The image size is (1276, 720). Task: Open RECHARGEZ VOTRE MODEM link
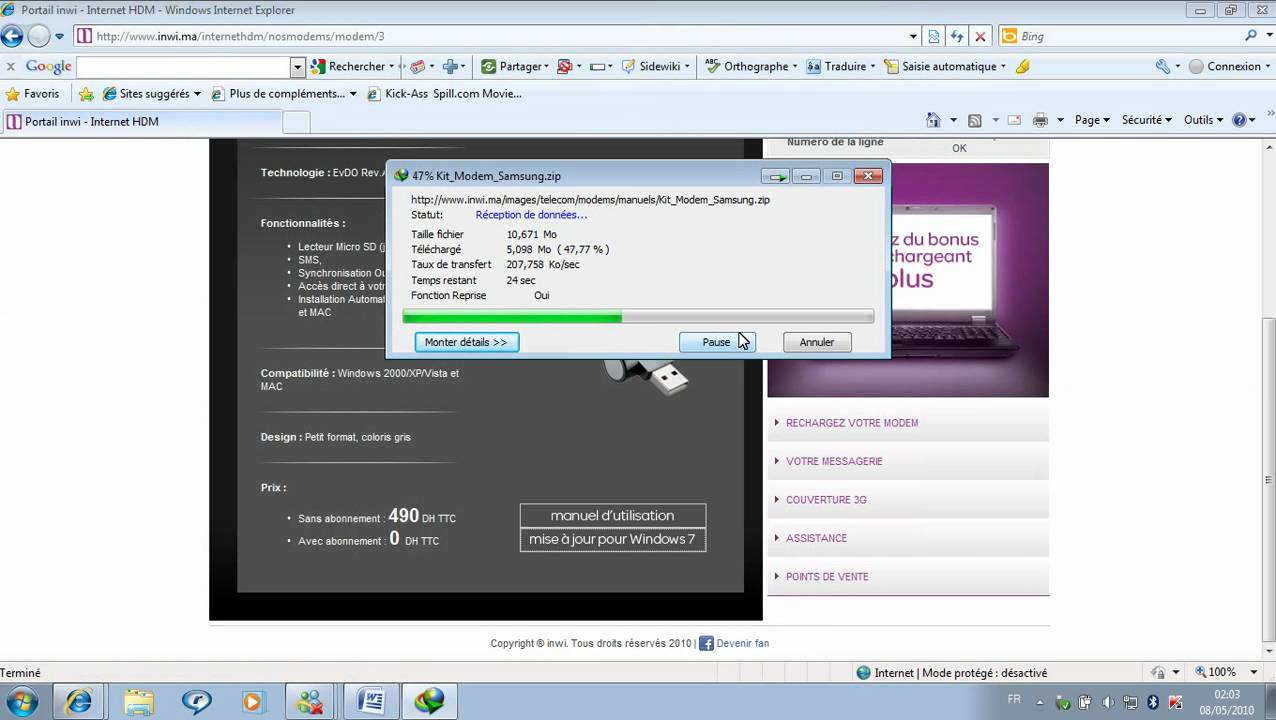pos(852,423)
